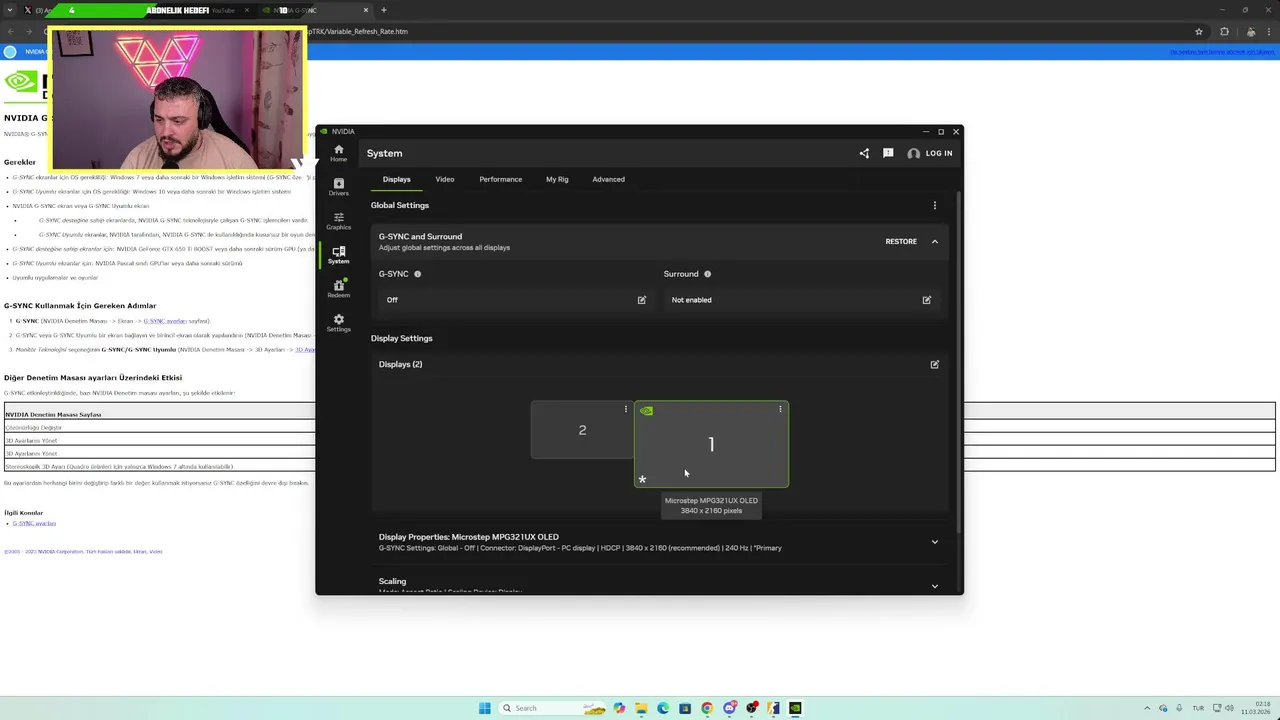Open the Redeem page in the sidebar

[338, 289]
